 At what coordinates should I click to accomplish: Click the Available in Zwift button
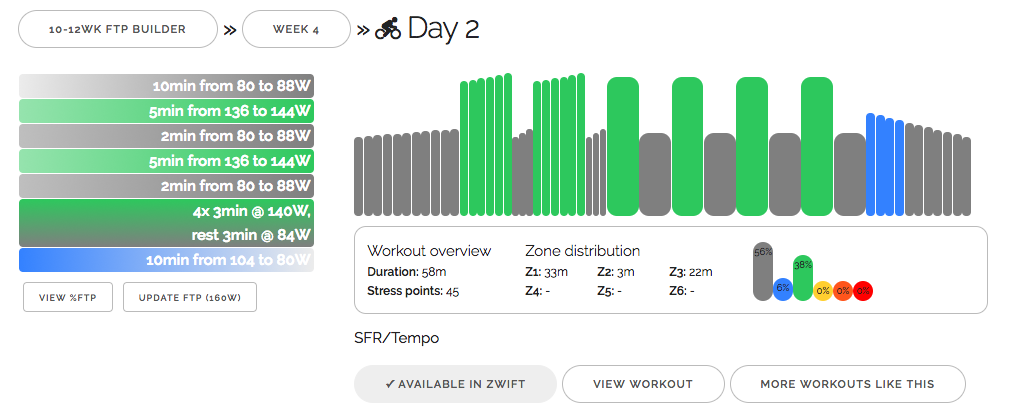[454, 384]
